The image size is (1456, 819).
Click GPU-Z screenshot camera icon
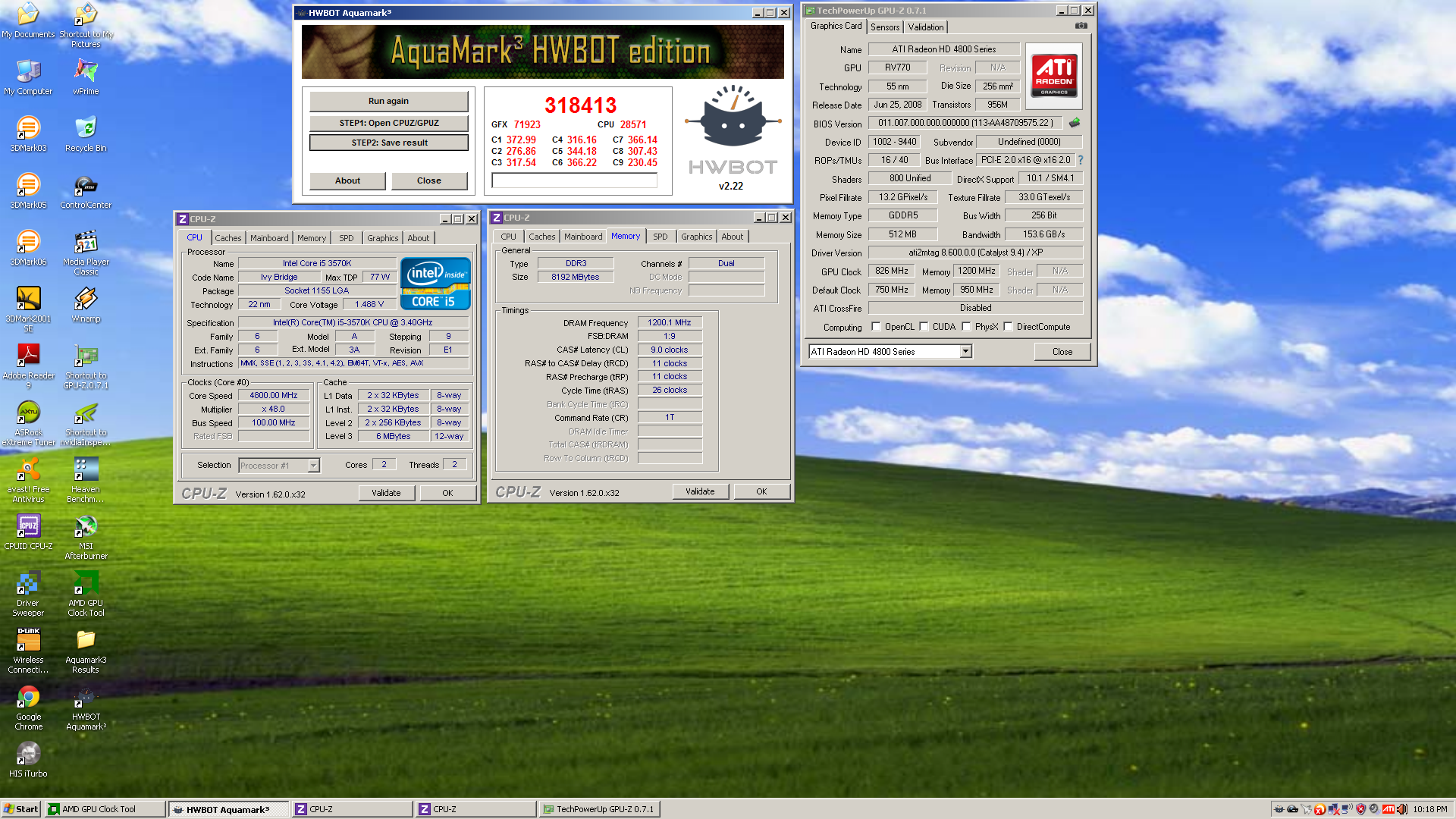[1081, 26]
